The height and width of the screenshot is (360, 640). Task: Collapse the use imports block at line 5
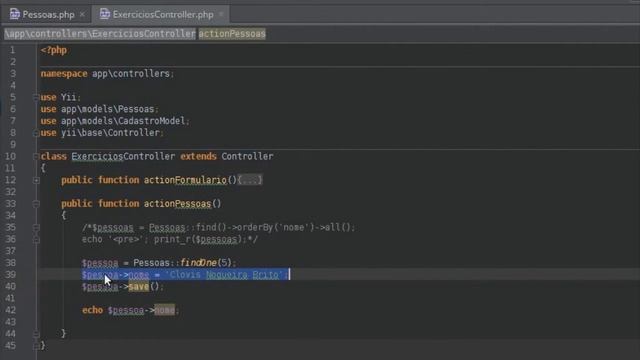point(36,98)
